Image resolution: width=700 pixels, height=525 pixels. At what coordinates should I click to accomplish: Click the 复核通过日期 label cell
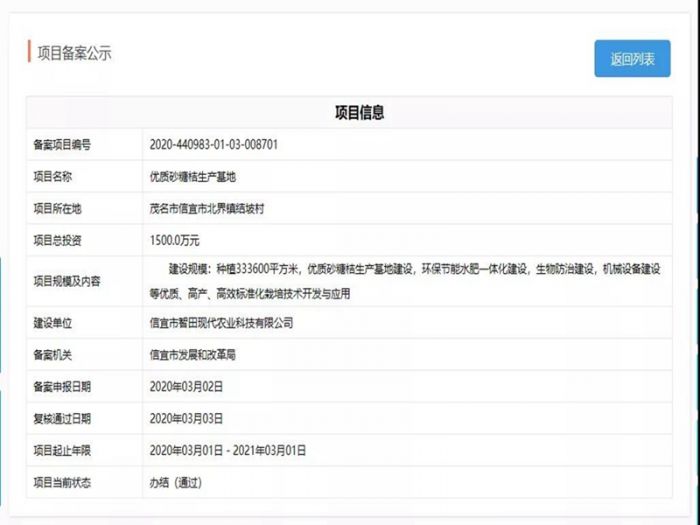pos(84,418)
